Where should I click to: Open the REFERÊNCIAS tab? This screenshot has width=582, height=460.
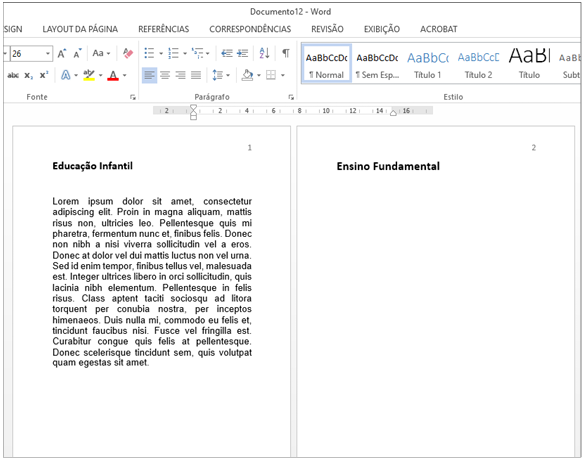(164, 29)
